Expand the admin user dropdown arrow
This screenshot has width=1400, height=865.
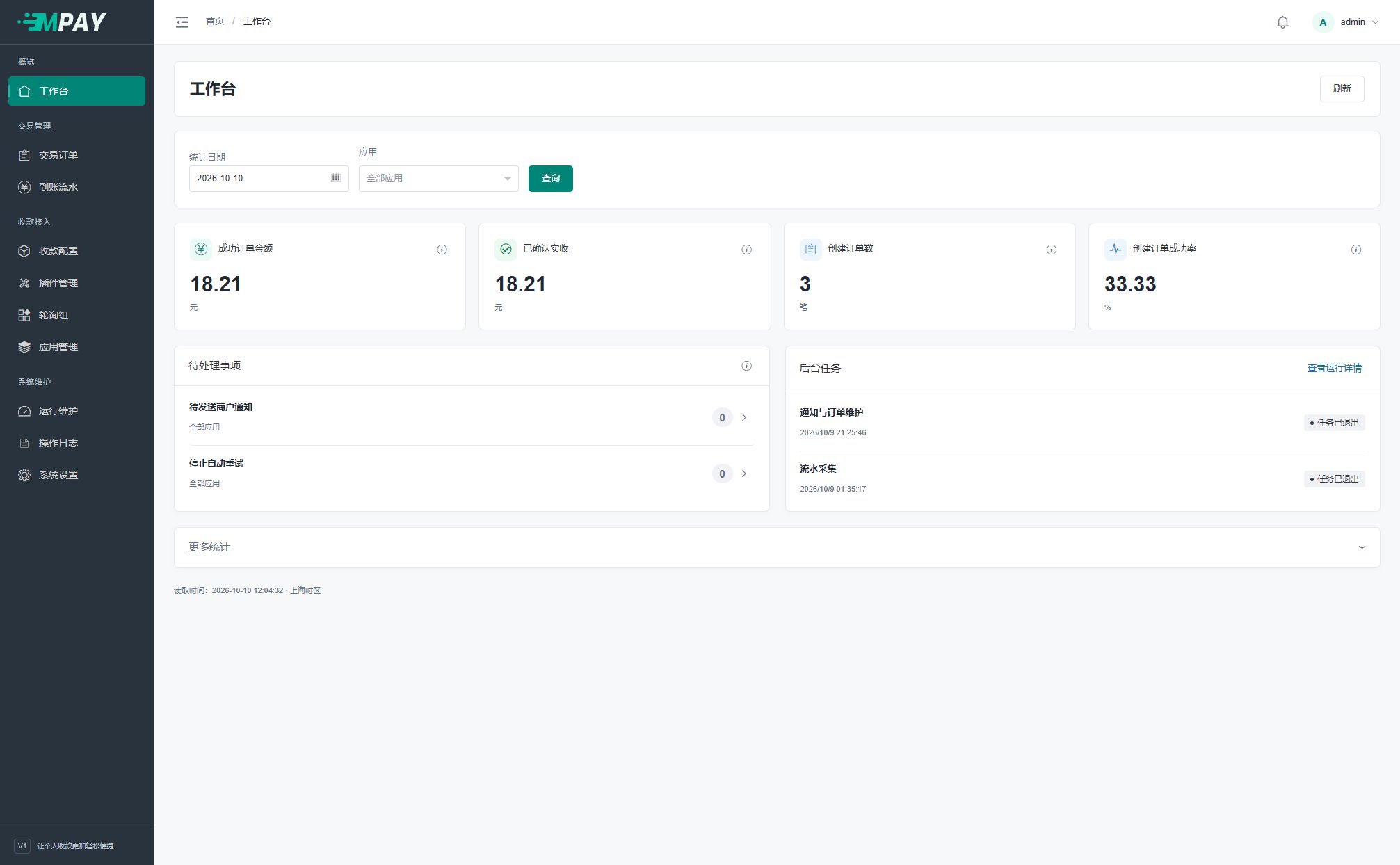coord(1375,22)
